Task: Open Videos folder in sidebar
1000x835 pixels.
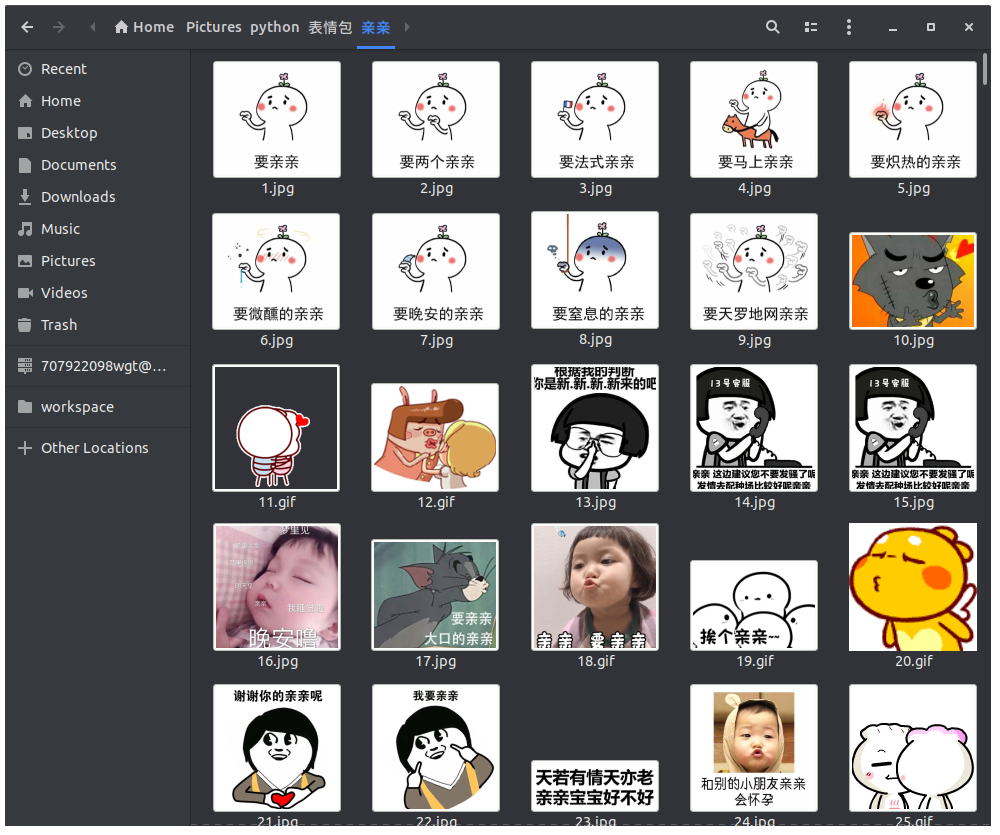Action: coord(64,293)
